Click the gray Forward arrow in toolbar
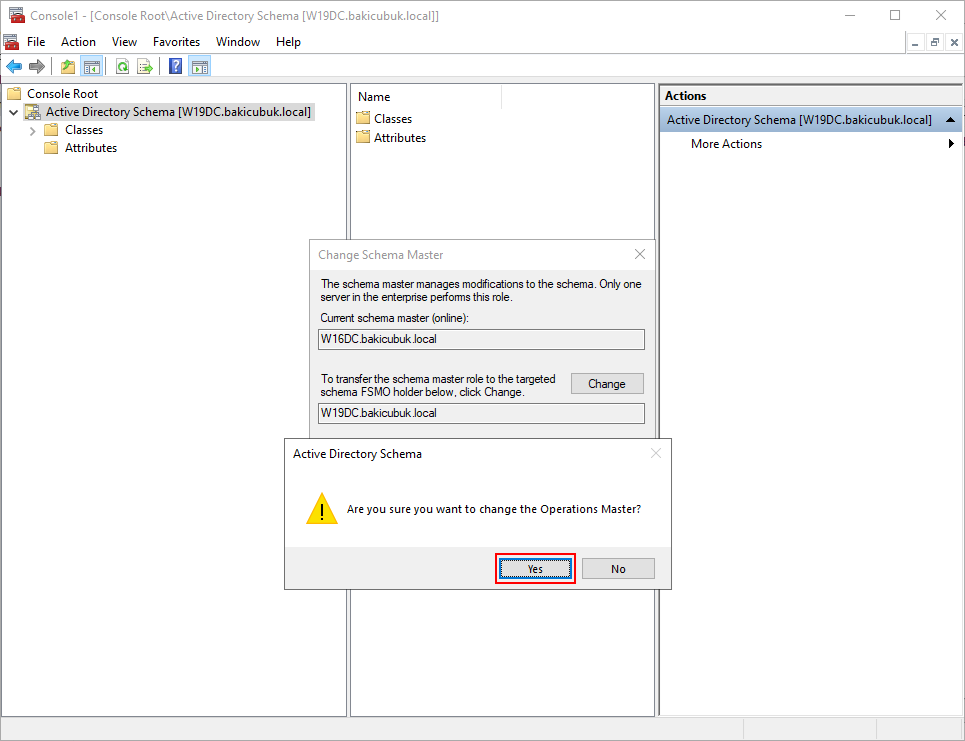Viewport: 965px width, 741px height. 37,66
